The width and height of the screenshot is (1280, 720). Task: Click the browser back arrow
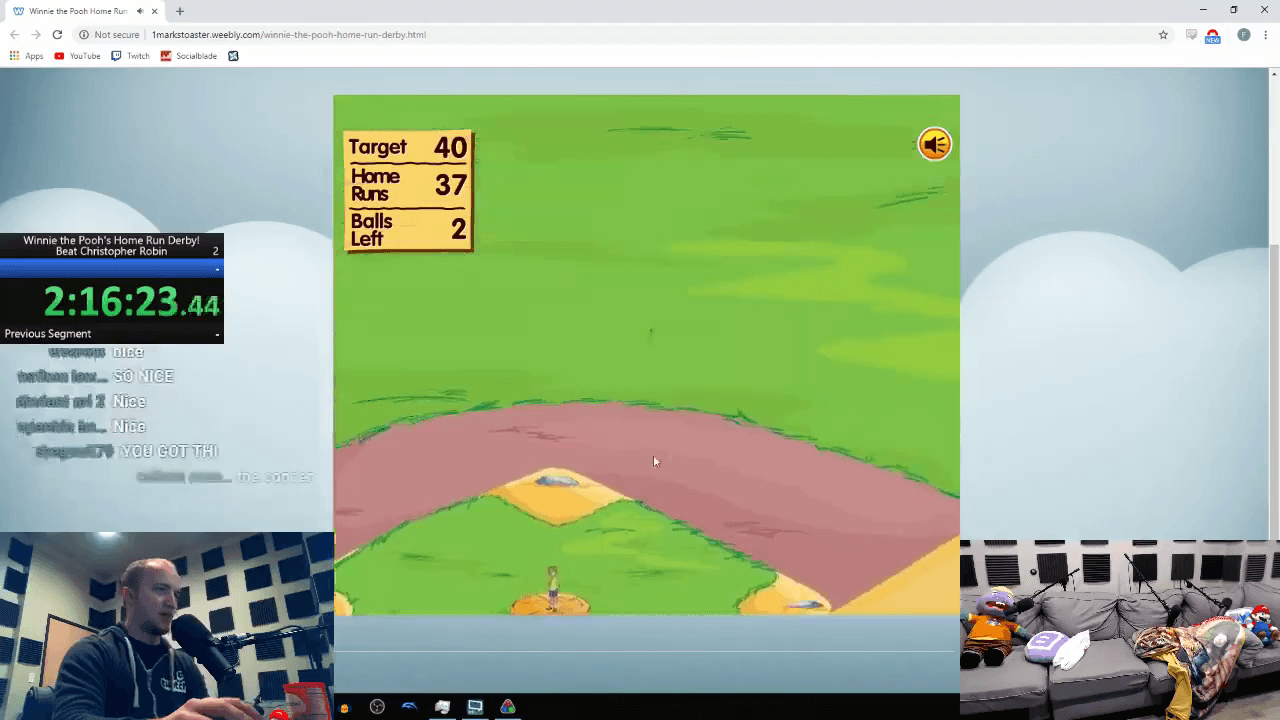(x=14, y=34)
